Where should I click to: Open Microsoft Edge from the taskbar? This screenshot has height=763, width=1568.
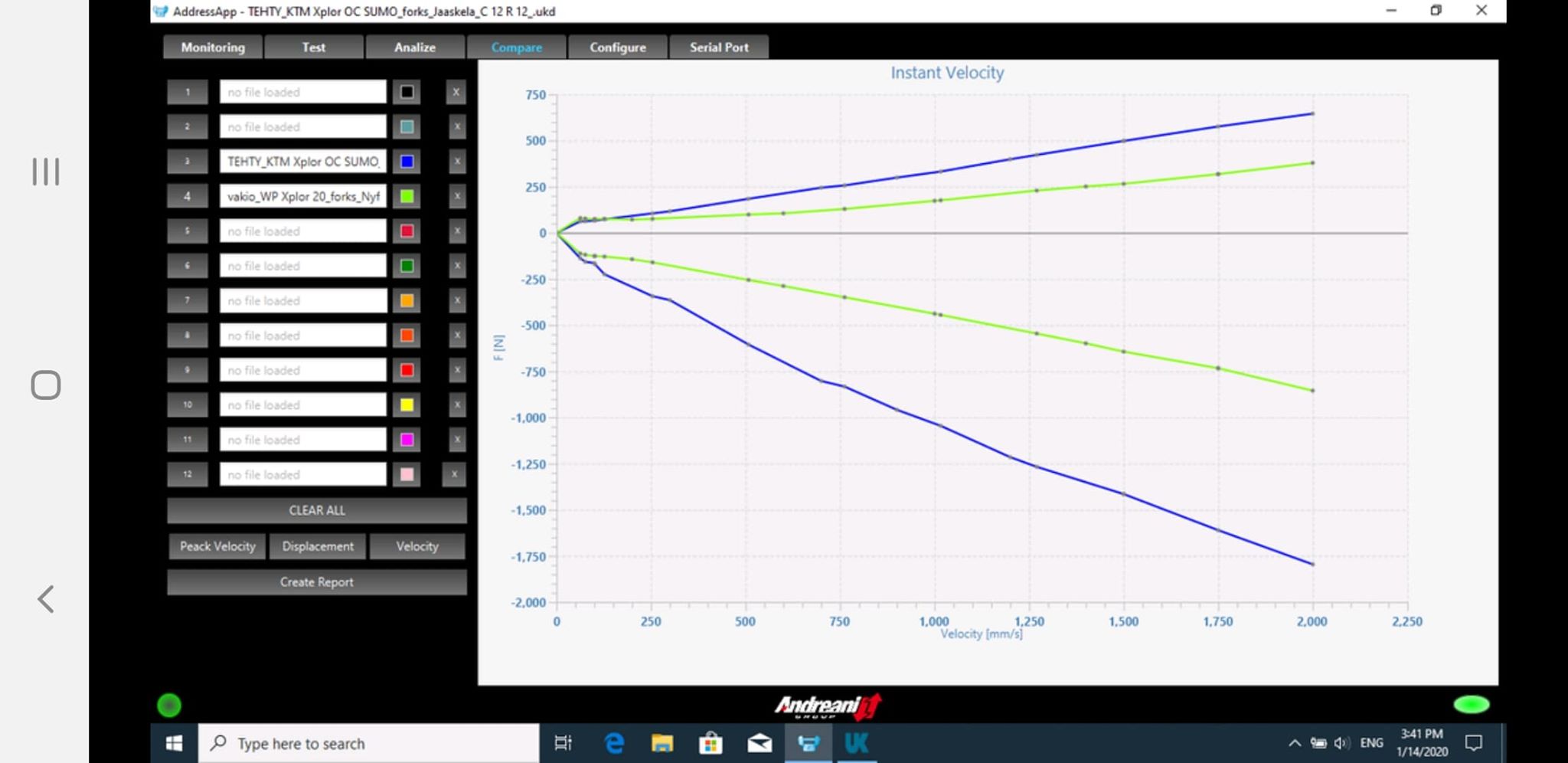point(613,743)
